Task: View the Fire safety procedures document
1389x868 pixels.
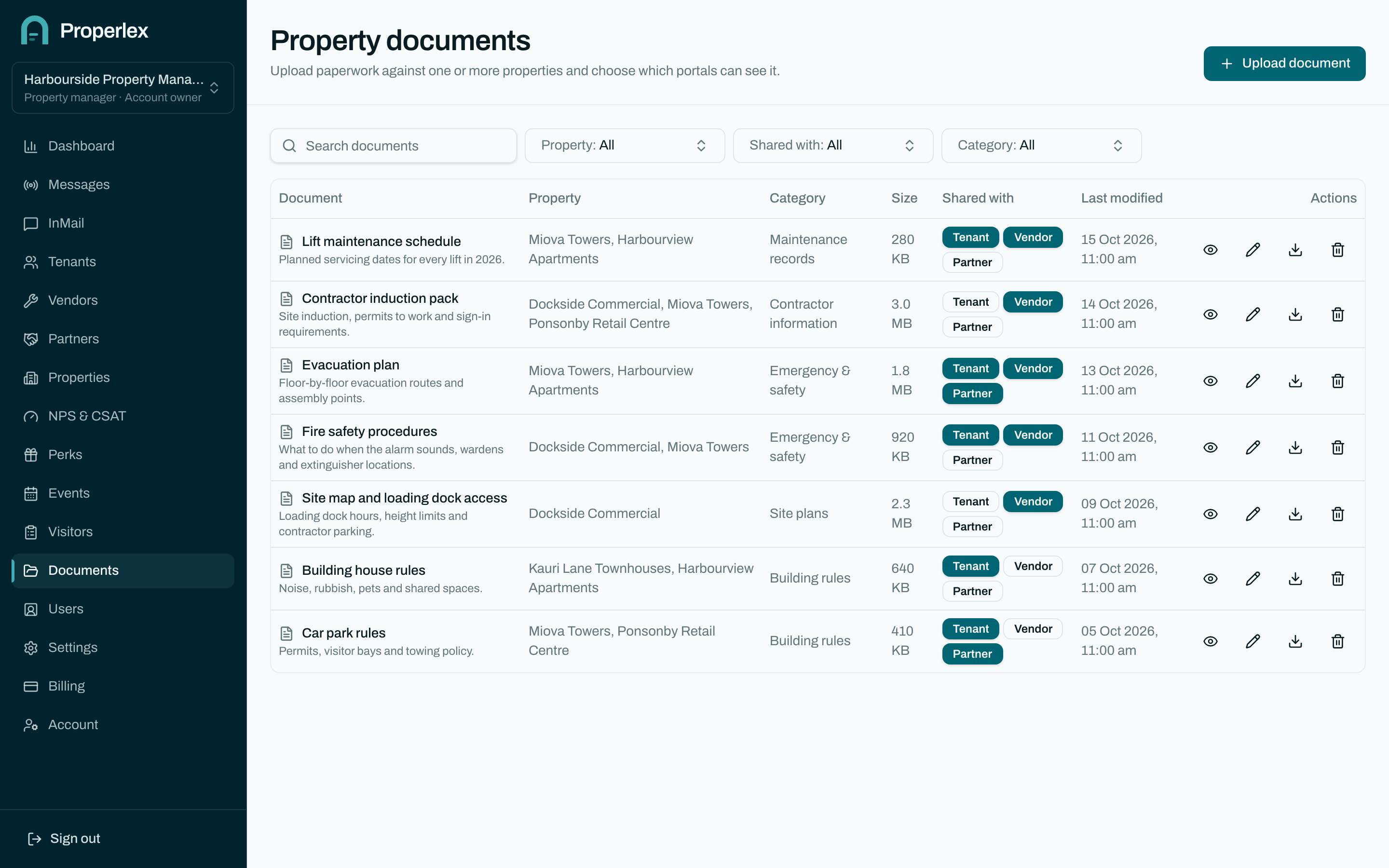Action: [x=1210, y=448]
